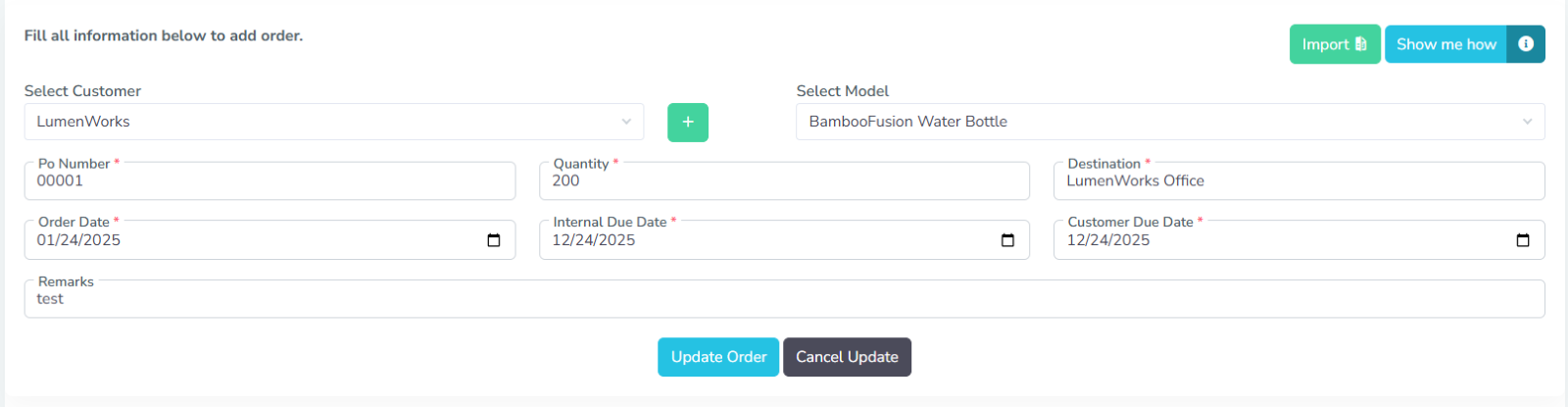
Task: Click the Internal Due Date value text
Action: (594, 240)
